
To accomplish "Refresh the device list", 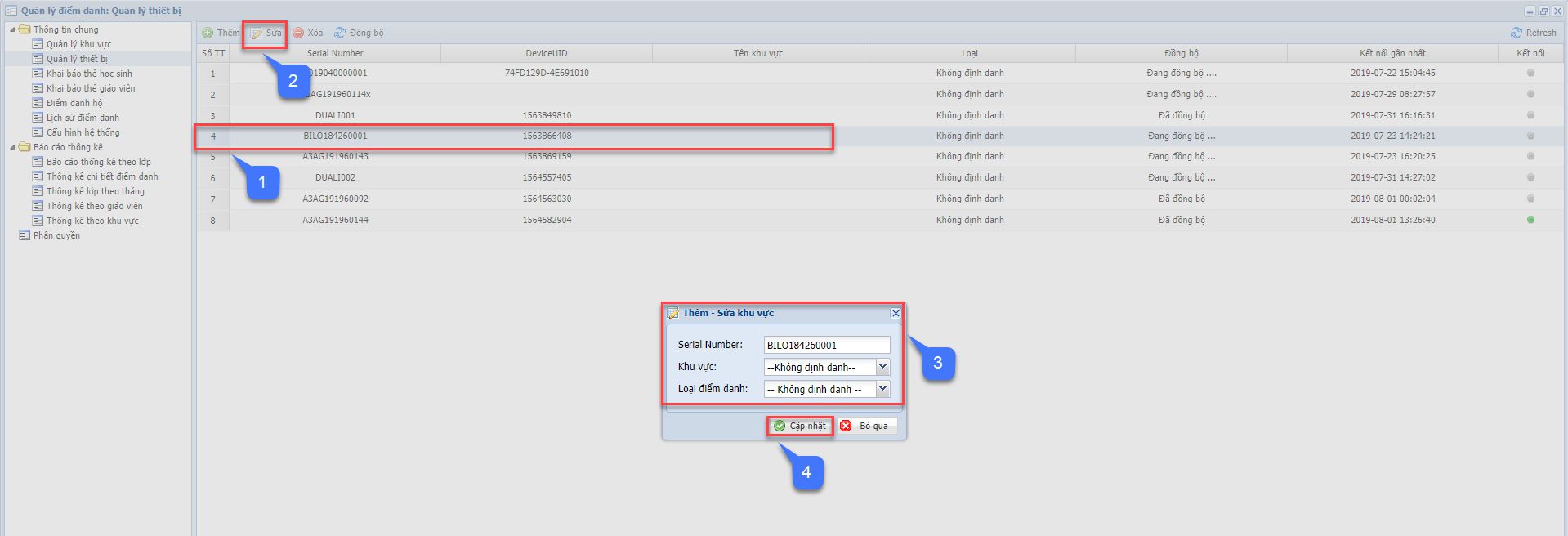I will [1533, 33].
